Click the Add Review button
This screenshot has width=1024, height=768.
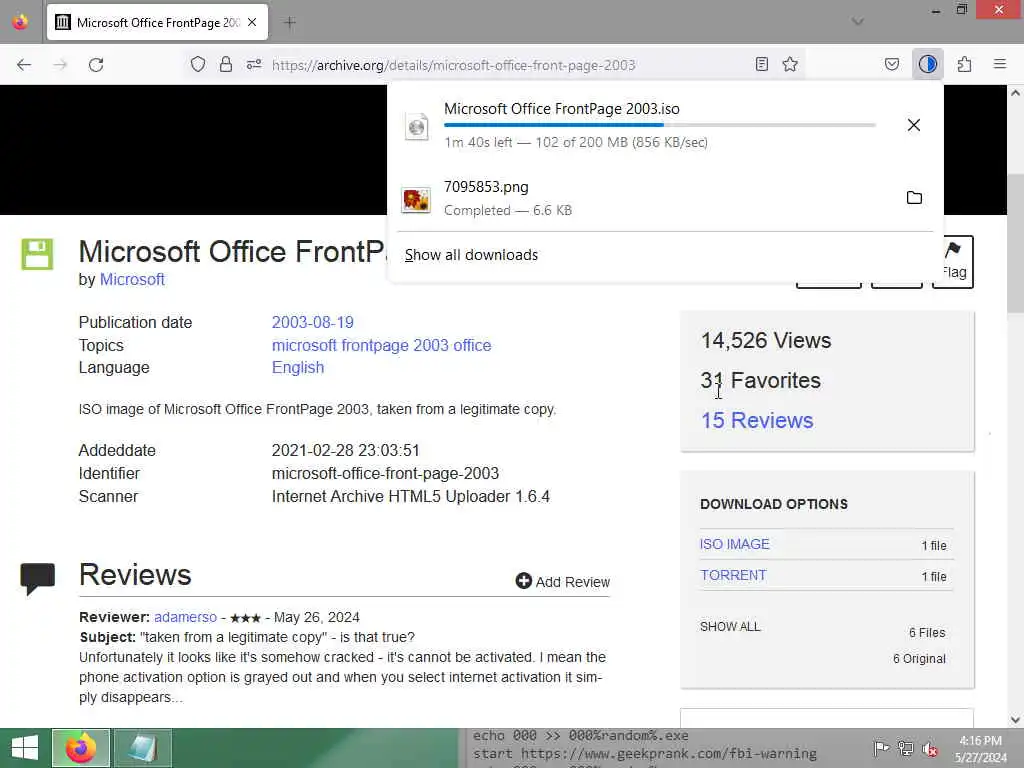tap(562, 581)
